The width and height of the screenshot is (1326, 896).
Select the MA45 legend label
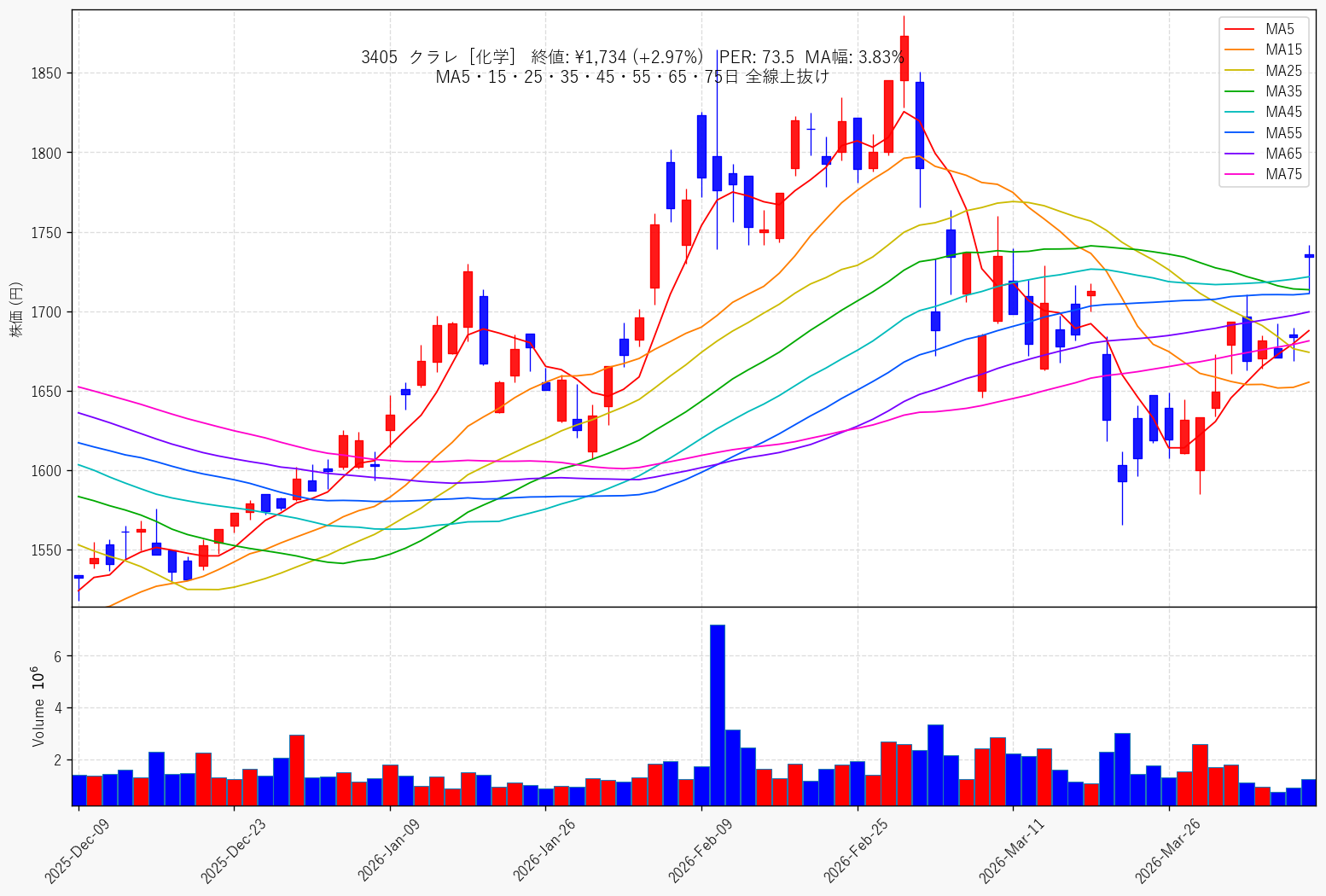[x=1284, y=112]
